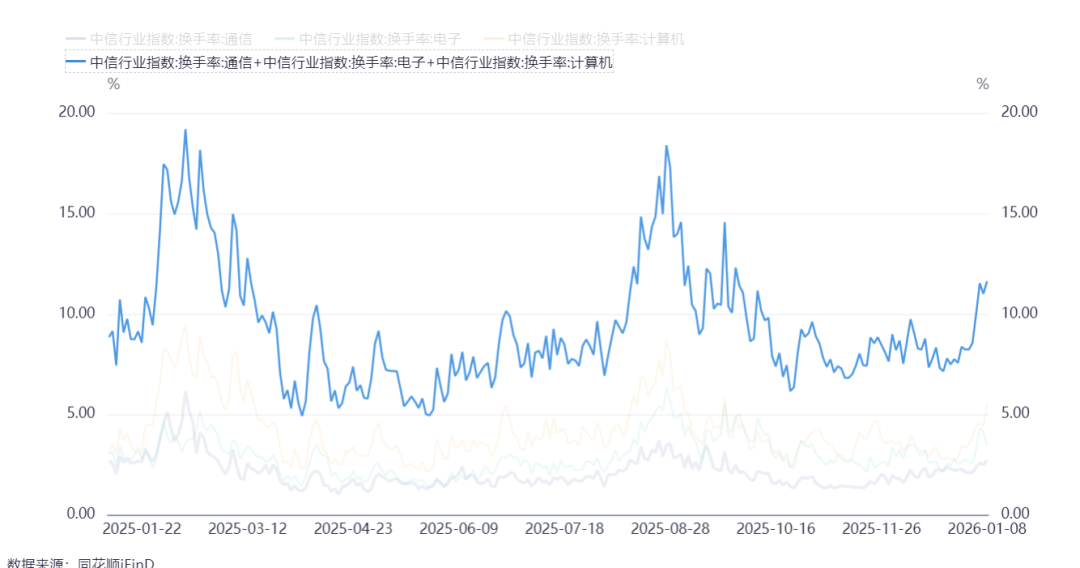Click the x-axis label 2025-03-12
Viewport: 1080px width, 568px height.
tap(247, 529)
